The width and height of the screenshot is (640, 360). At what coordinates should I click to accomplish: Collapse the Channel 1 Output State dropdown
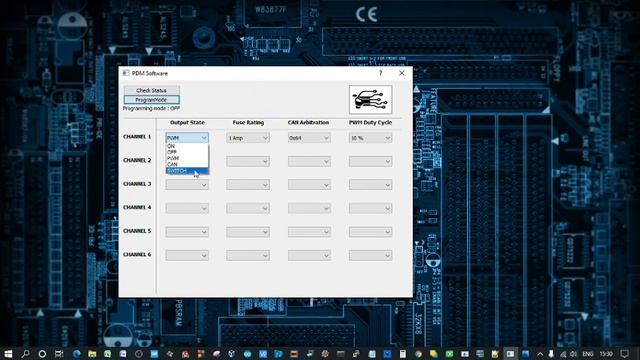(x=187, y=138)
